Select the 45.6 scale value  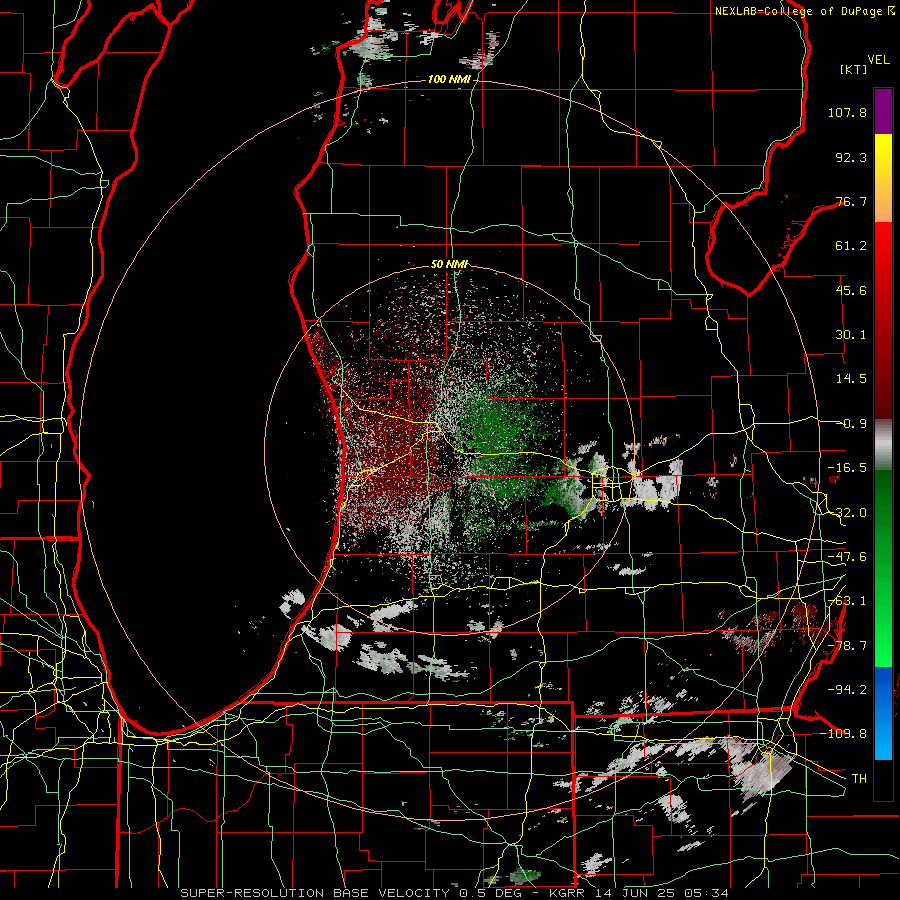click(851, 290)
